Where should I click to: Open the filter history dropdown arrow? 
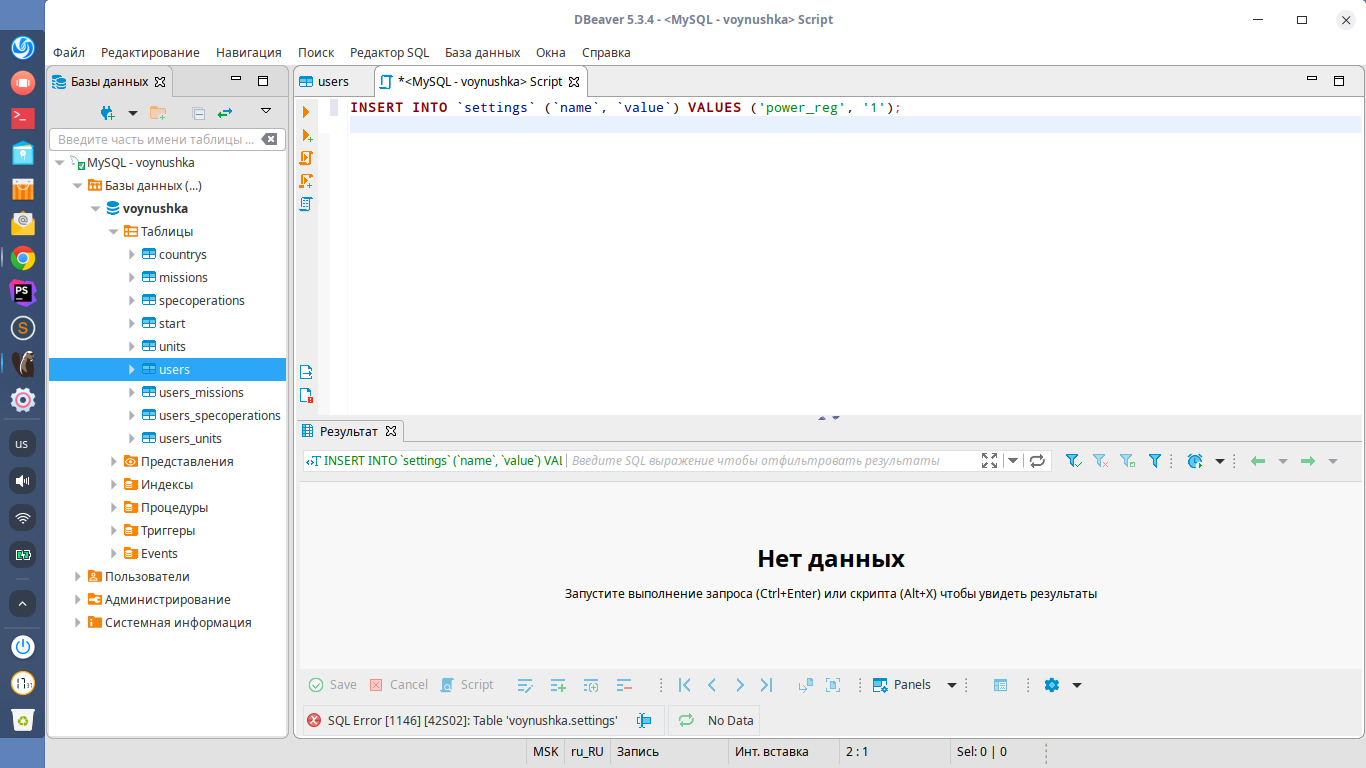pyautogui.click(x=1013, y=461)
